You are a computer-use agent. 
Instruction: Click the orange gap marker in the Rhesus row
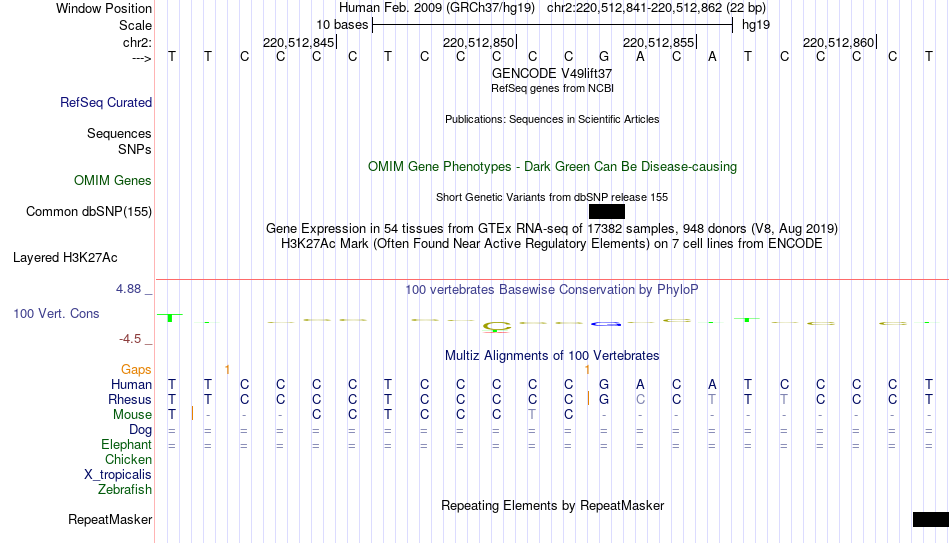[x=588, y=398]
